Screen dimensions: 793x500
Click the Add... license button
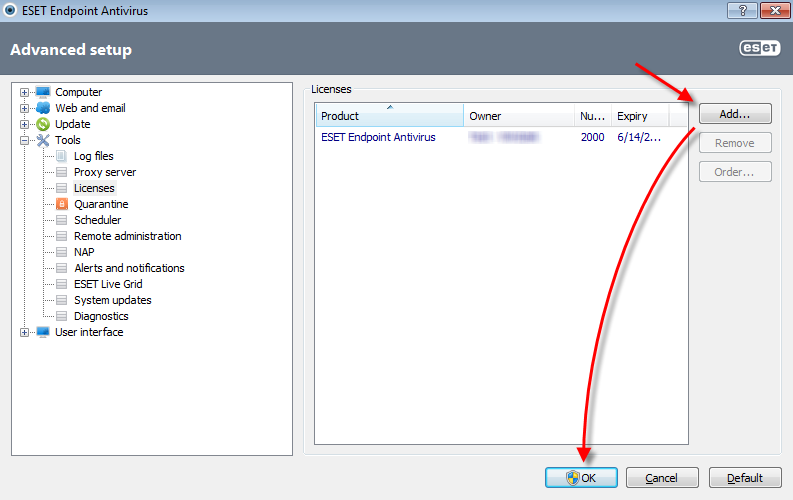[735, 114]
